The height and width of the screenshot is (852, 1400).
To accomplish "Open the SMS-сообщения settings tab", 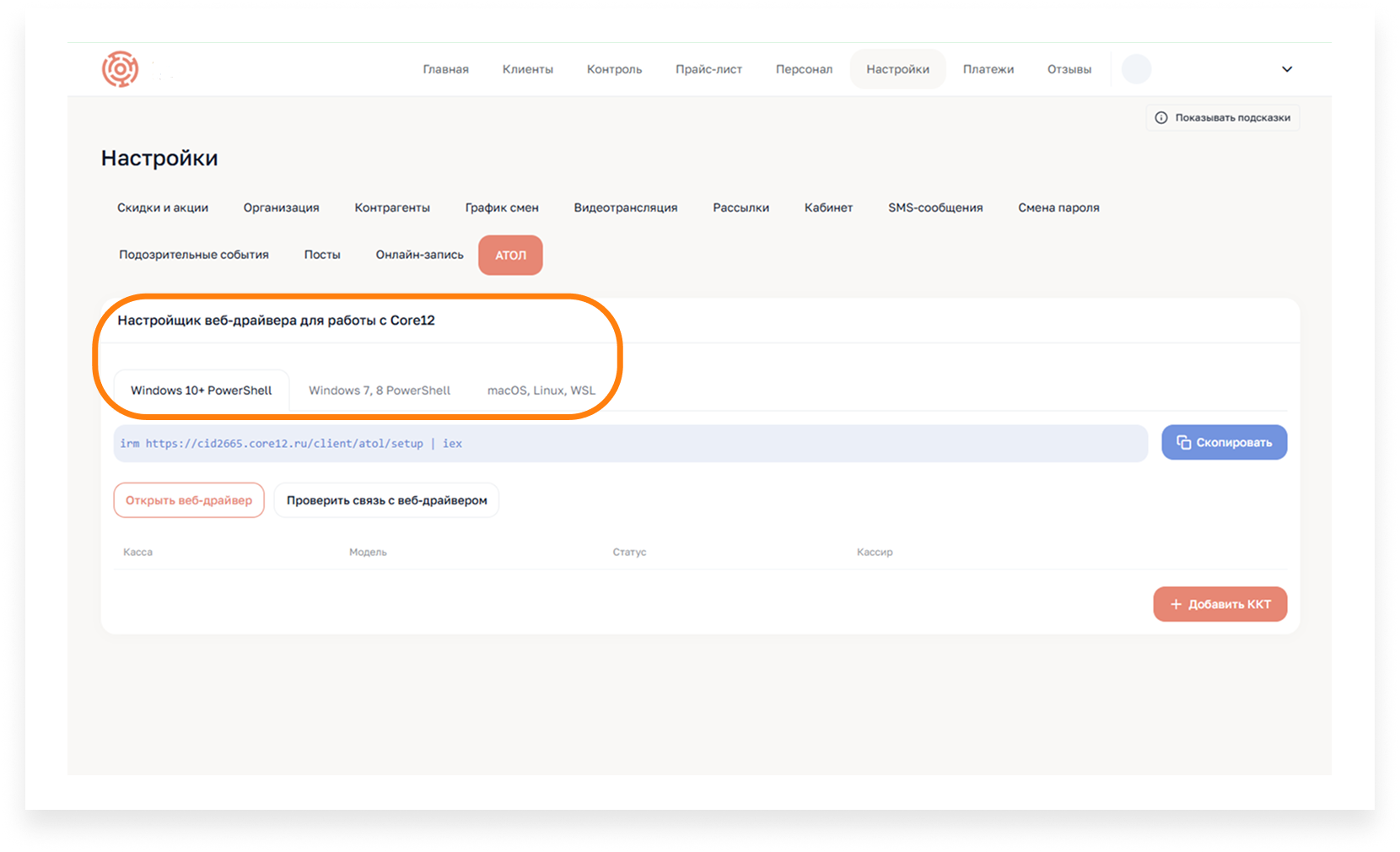I will pos(934,208).
